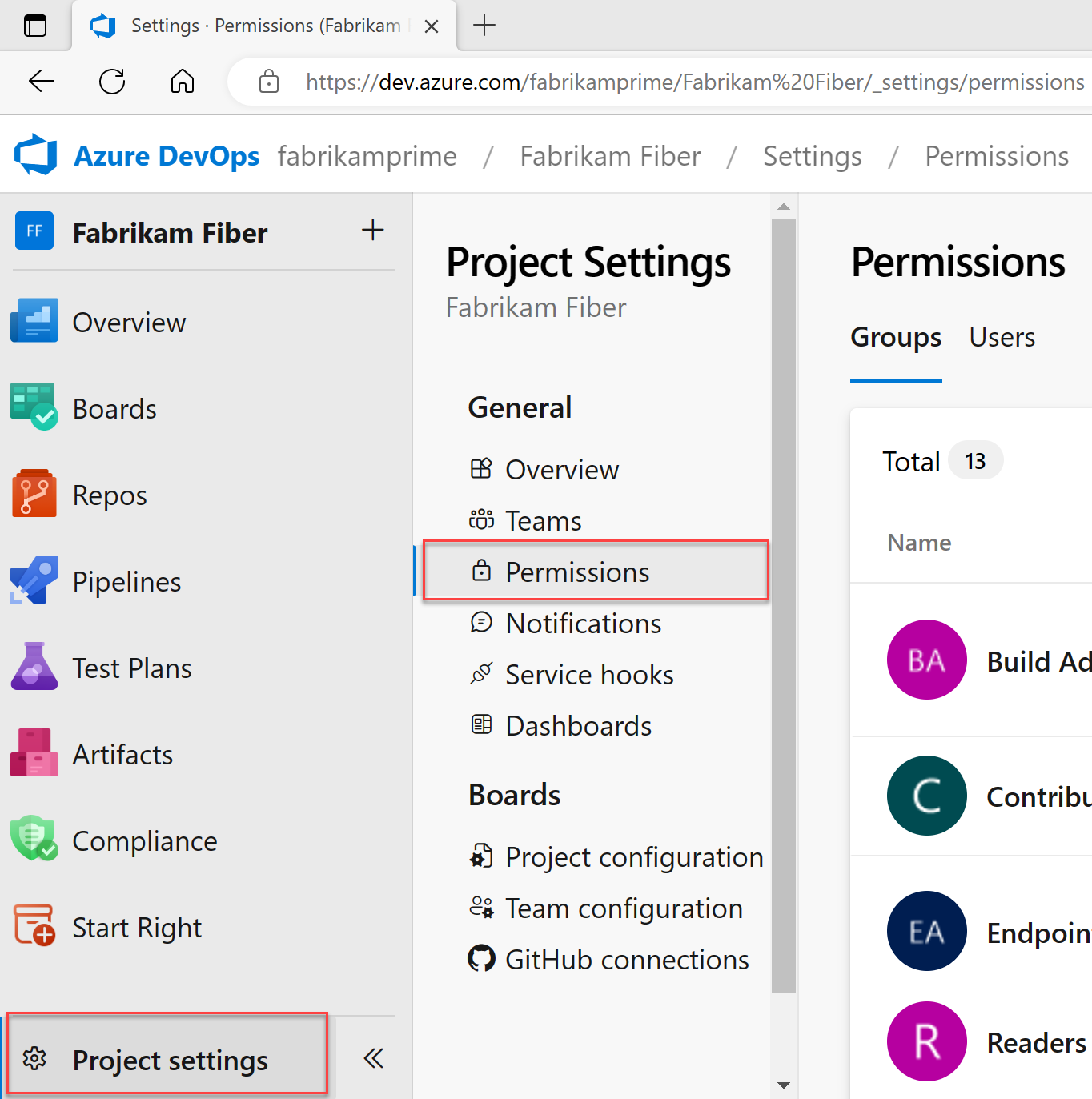Open the Boards section icon in sidebar

click(x=34, y=407)
